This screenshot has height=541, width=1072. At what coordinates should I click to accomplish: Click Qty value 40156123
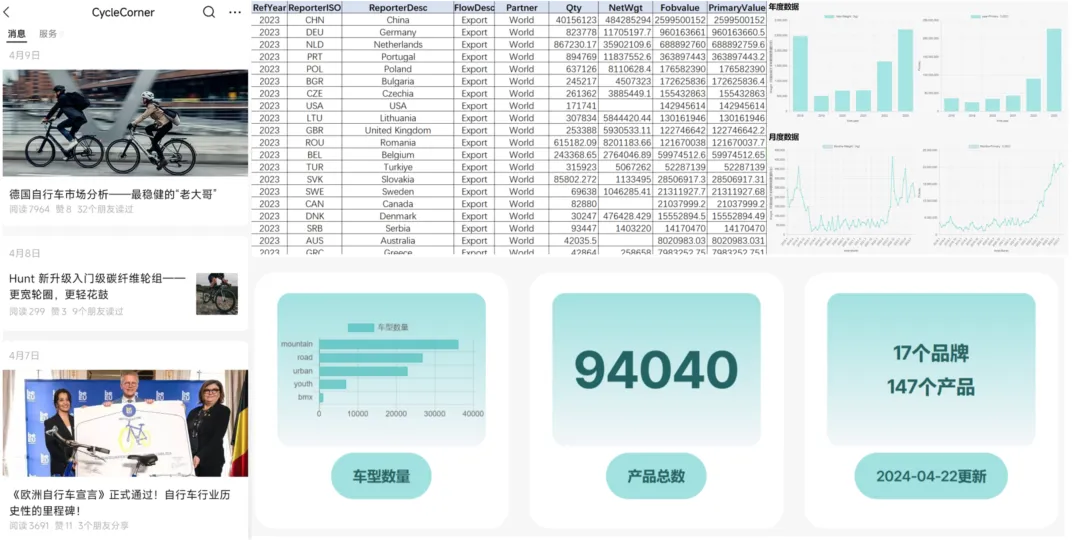[x=574, y=20]
